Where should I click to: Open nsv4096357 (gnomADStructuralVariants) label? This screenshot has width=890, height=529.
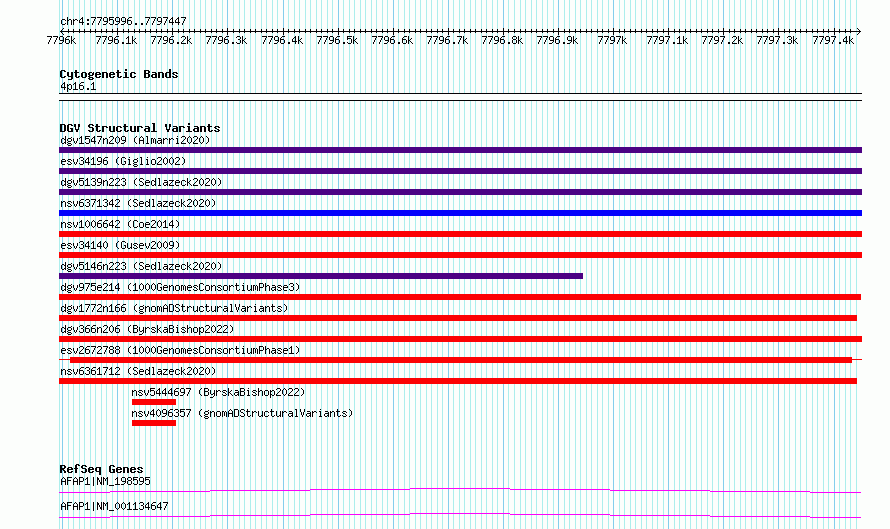click(242, 413)
